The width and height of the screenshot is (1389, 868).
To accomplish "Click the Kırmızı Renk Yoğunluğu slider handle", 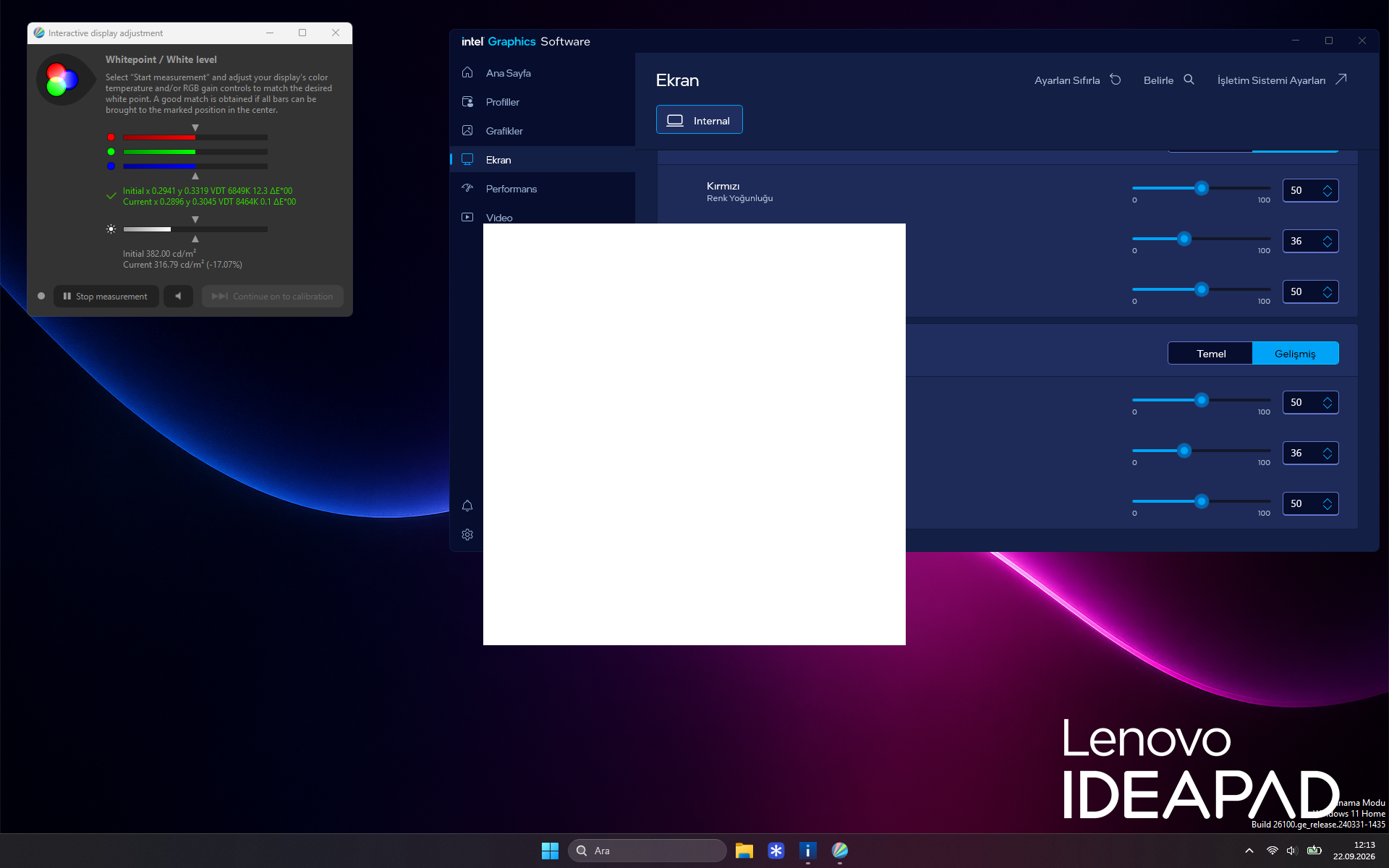I will [x=1202, y=188].
